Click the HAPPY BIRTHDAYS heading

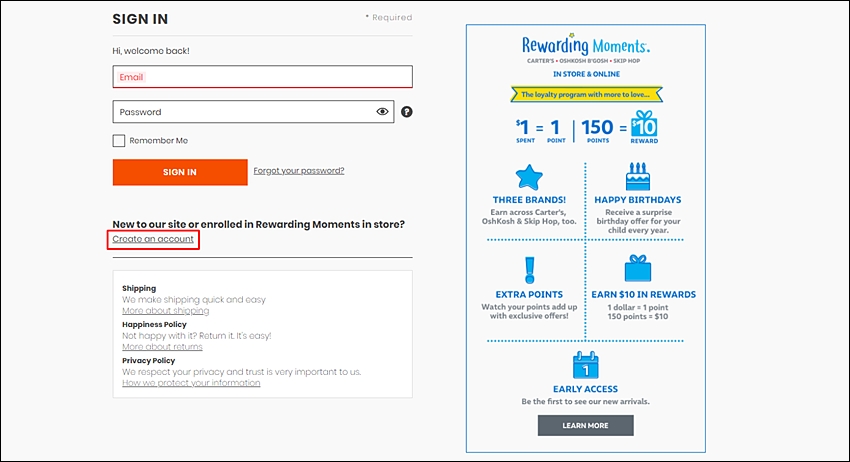(x=638, y=200)
